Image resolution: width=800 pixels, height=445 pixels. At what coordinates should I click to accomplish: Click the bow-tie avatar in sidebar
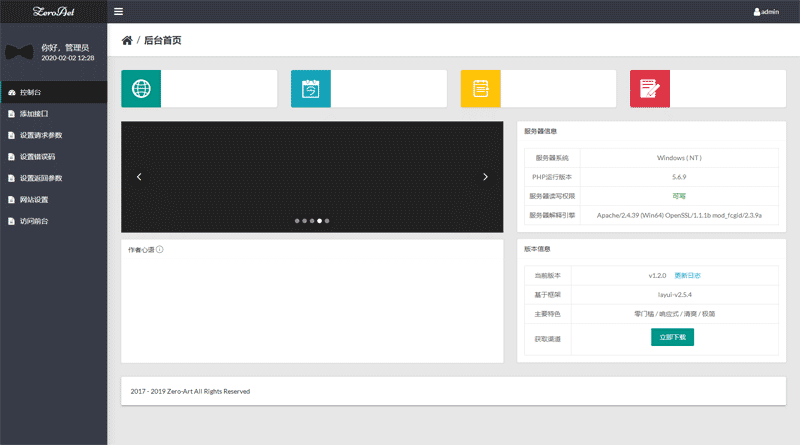pos(19,52)
